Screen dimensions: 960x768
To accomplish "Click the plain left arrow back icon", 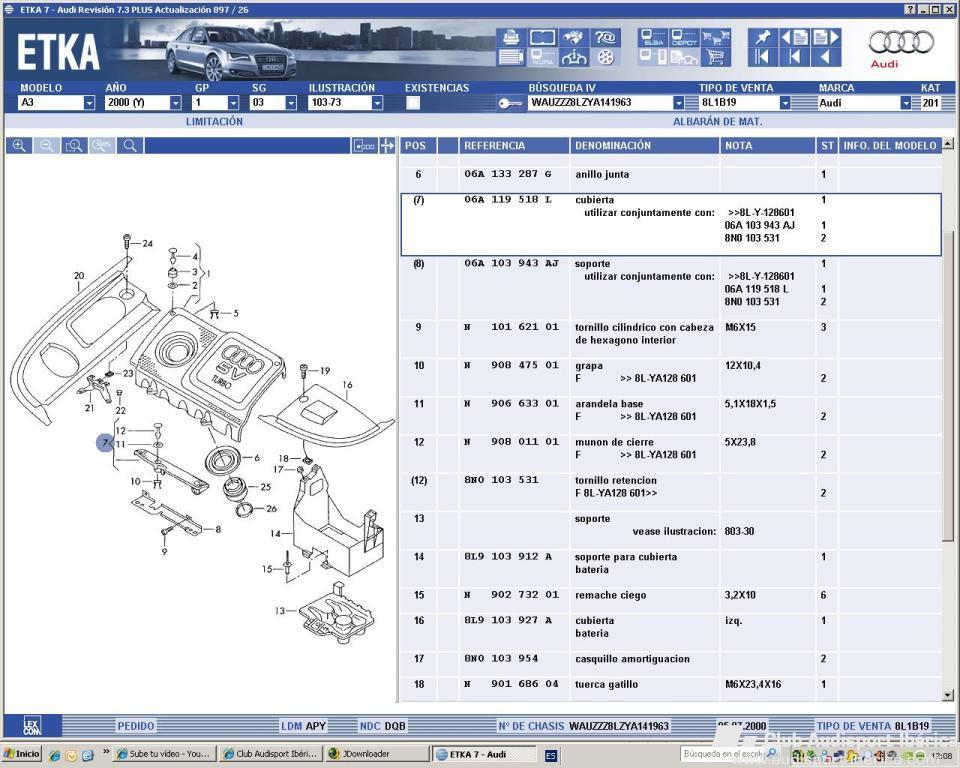I will coord(826,57).
